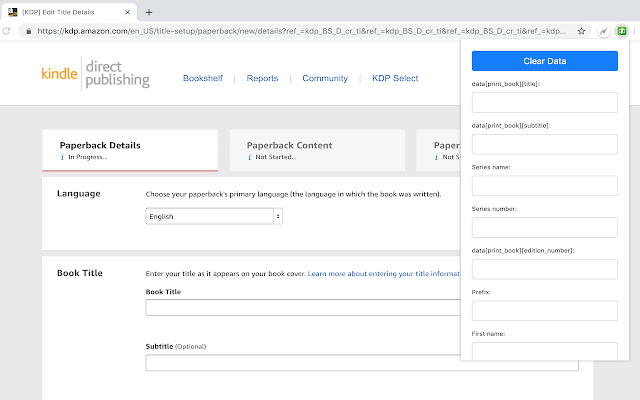Open the Bookshelf menu

point(206,78)
